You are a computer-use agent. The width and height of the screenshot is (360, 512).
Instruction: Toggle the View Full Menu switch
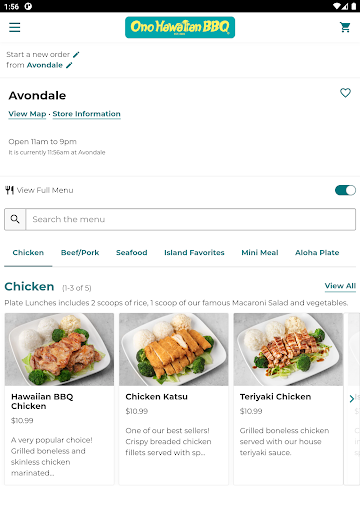tap(345, 190)
